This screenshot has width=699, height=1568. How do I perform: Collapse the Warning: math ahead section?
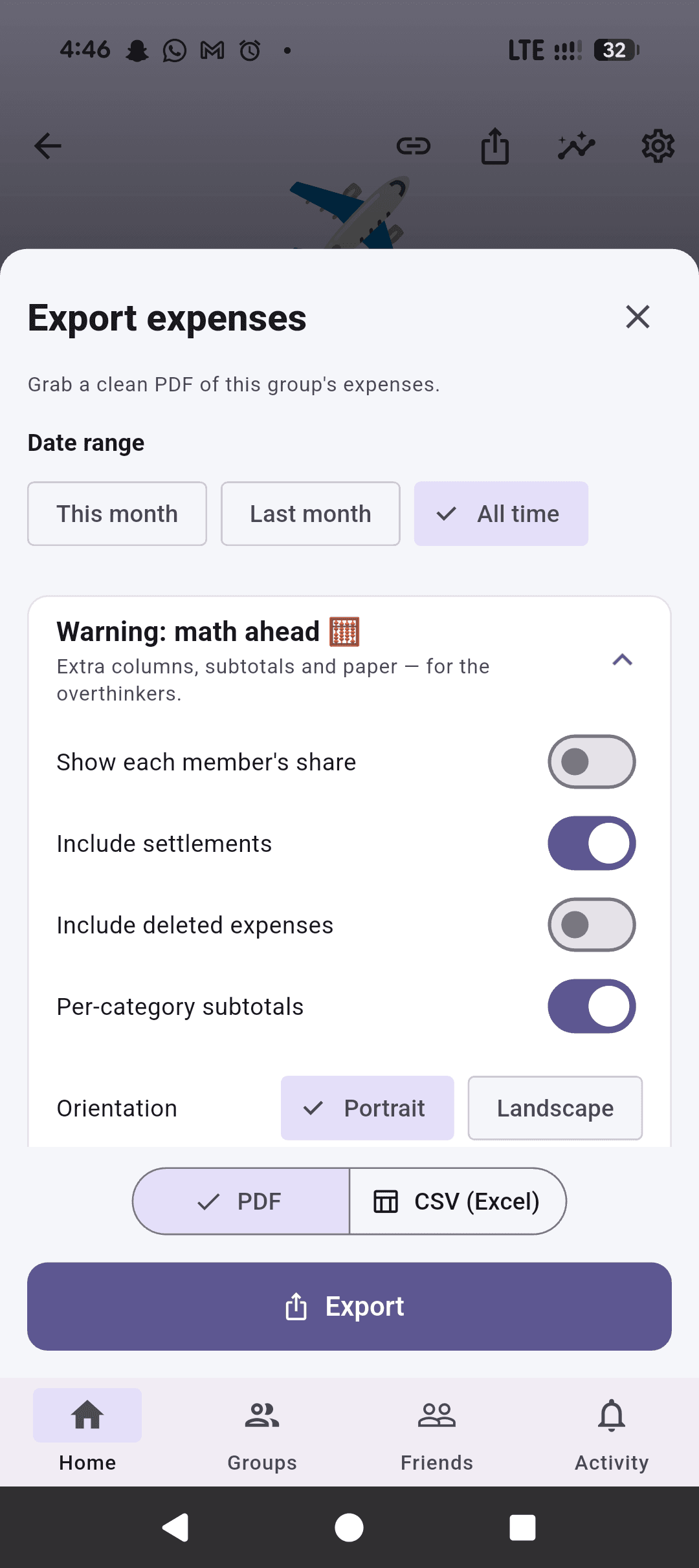[x=623, y=660]
